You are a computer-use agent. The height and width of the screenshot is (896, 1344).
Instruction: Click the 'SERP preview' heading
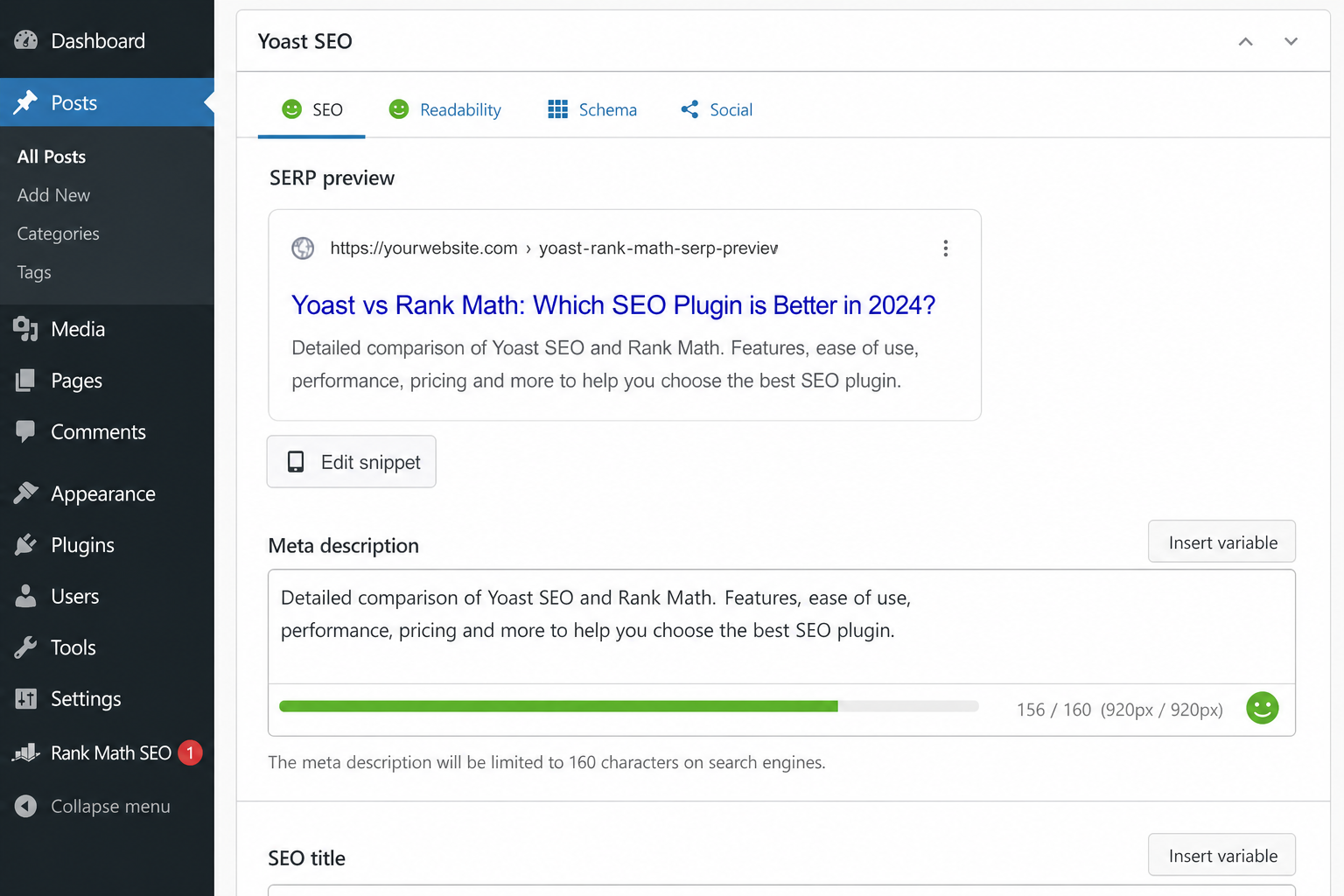tap(332, 178)
